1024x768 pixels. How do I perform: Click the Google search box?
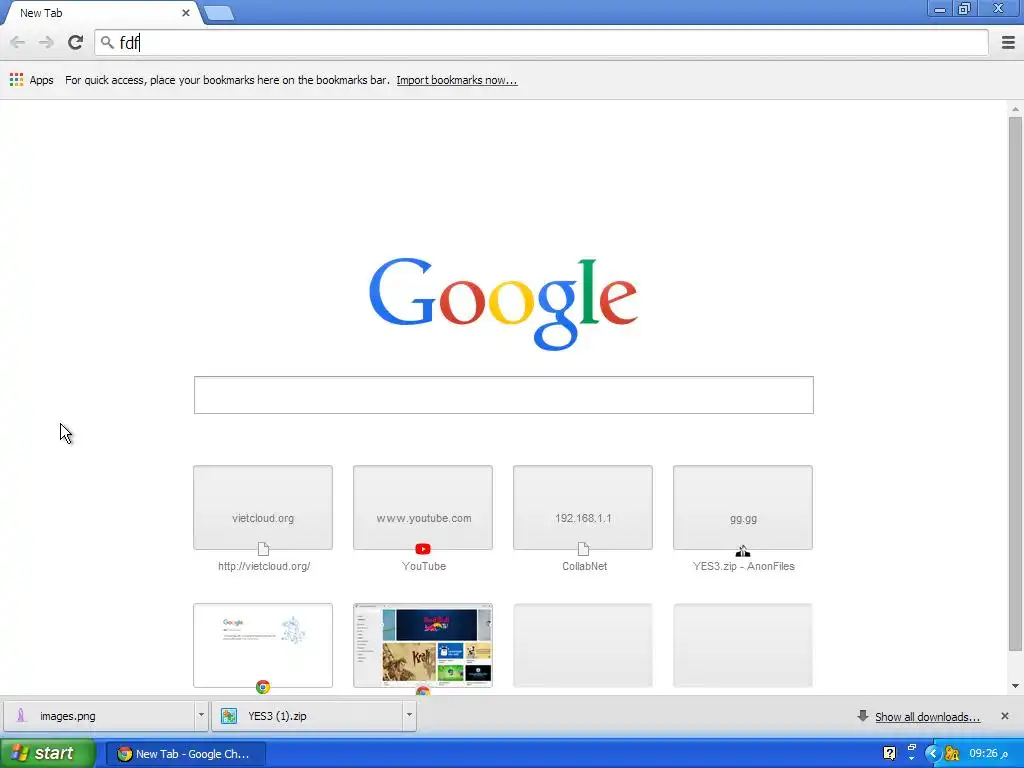coord(504,394)
